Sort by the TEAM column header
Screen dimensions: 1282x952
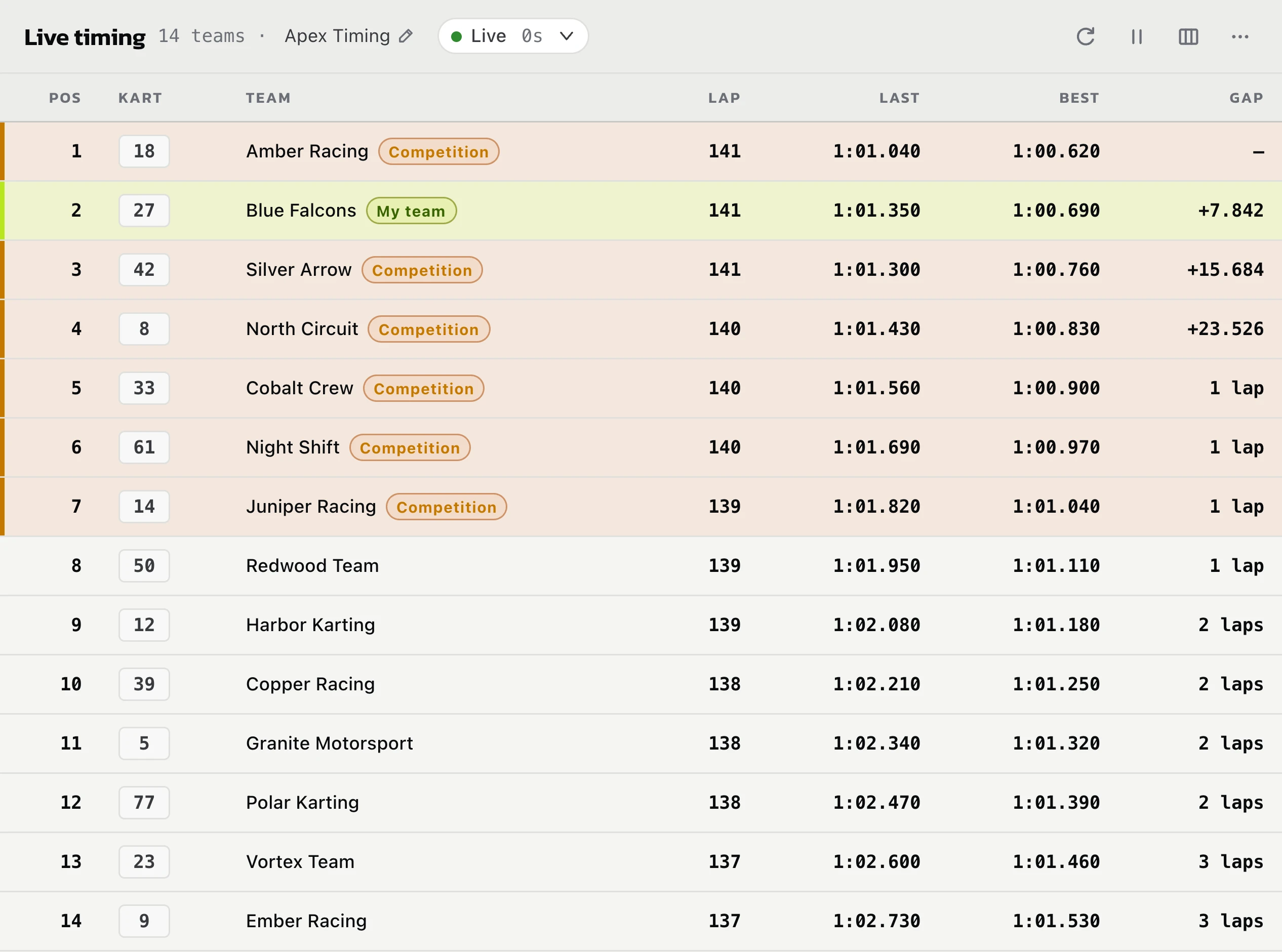[x=268, y=98]
